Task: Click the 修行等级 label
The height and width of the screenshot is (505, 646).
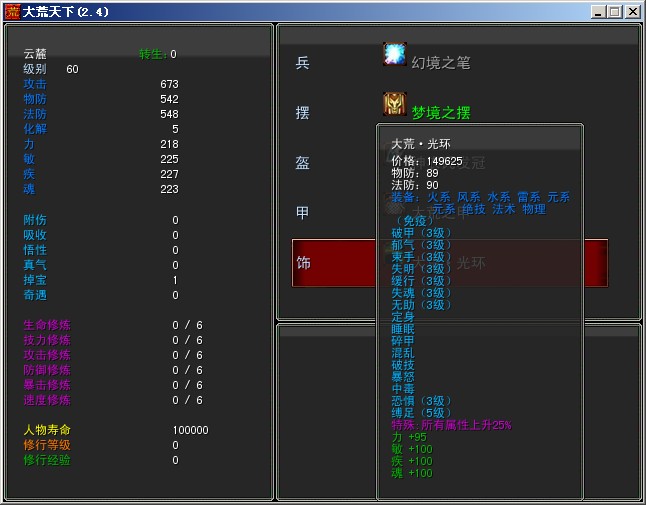Action: click(47, 445)
